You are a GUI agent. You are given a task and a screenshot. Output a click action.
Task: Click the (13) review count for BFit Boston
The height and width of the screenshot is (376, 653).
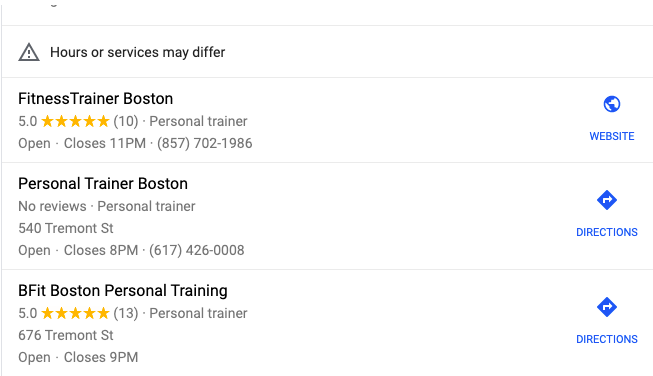pos(126,313)
